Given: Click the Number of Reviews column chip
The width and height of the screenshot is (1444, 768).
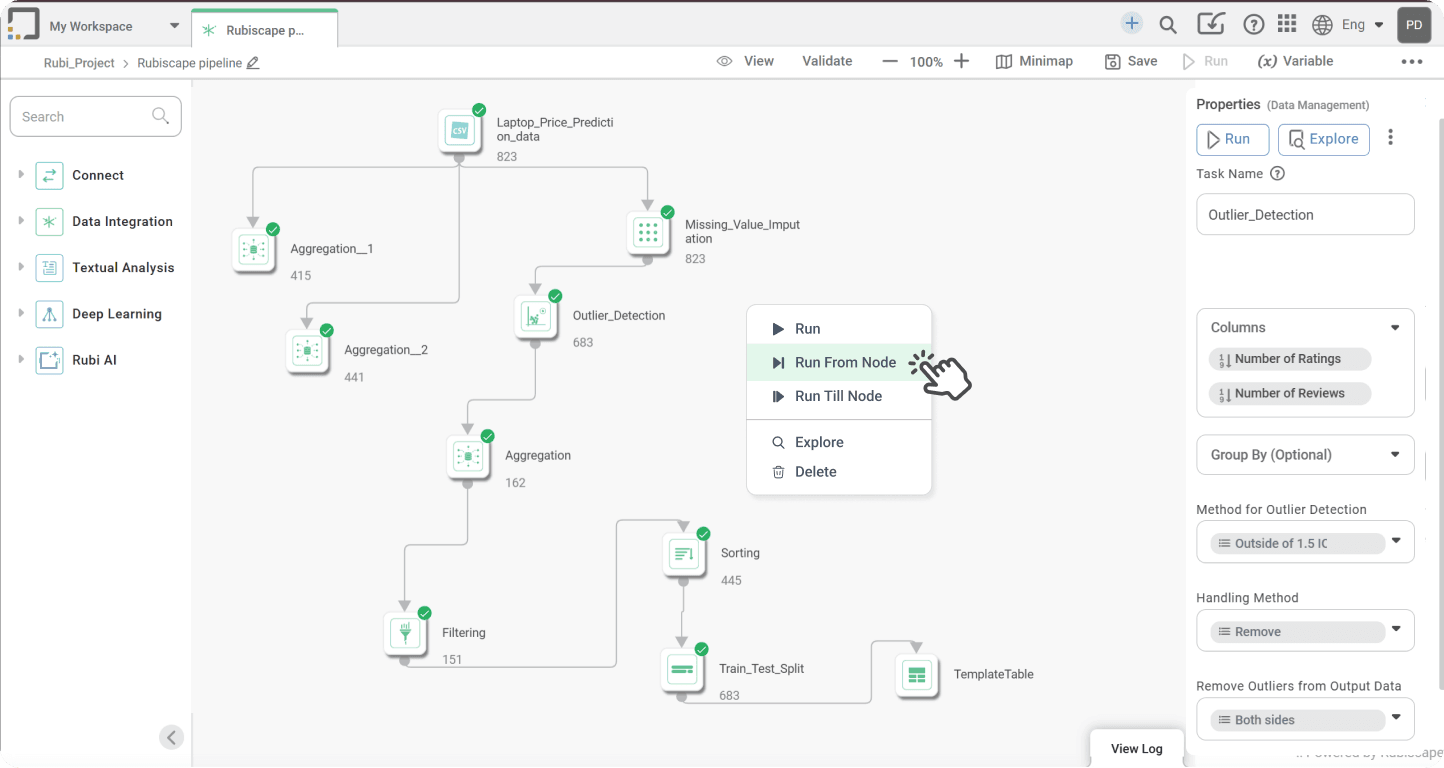Looking at the screenshot, I should point(1289,394).
